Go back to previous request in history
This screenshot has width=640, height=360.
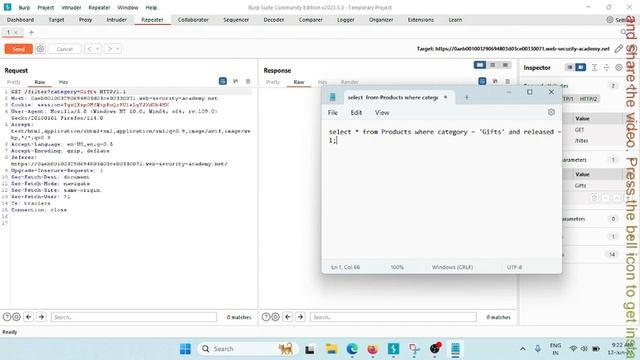click(89, 49)
